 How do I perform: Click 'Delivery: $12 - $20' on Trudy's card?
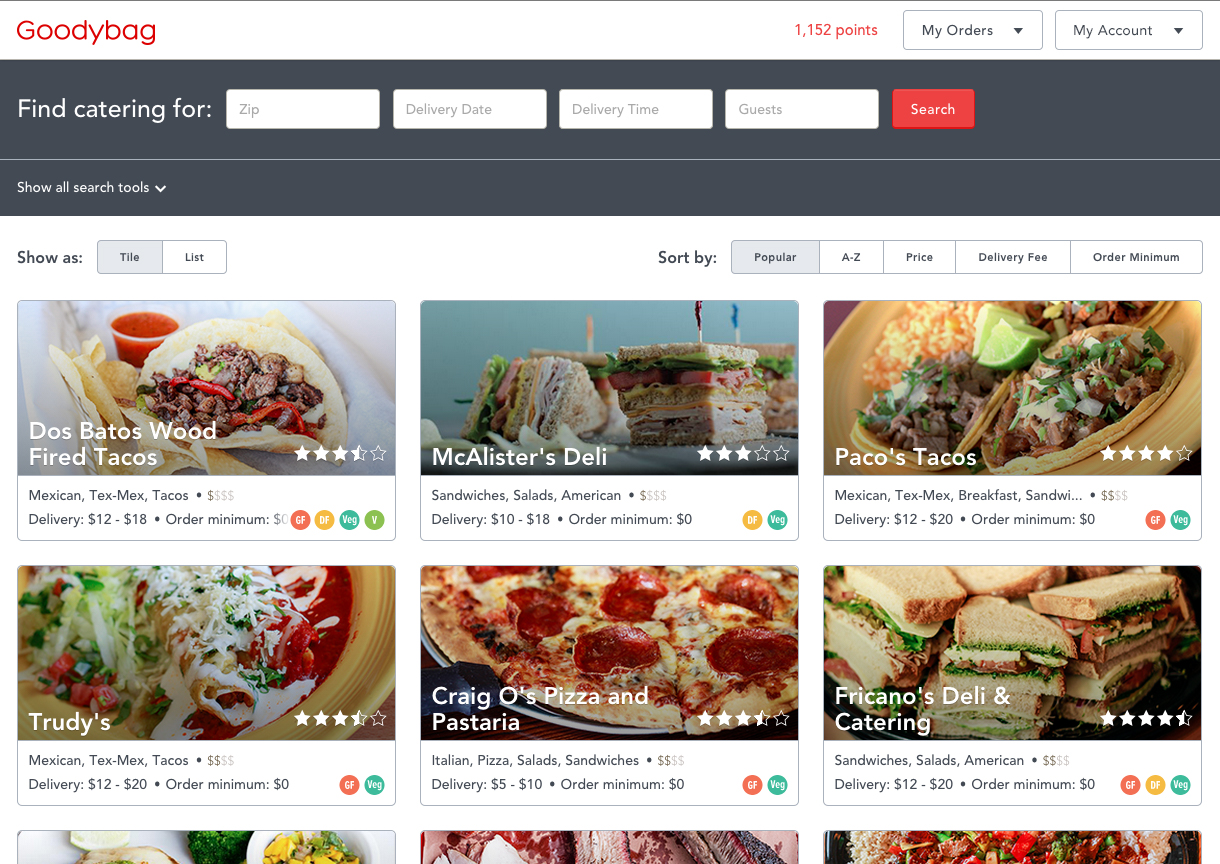pyautogui.click(x=88, y=785)
